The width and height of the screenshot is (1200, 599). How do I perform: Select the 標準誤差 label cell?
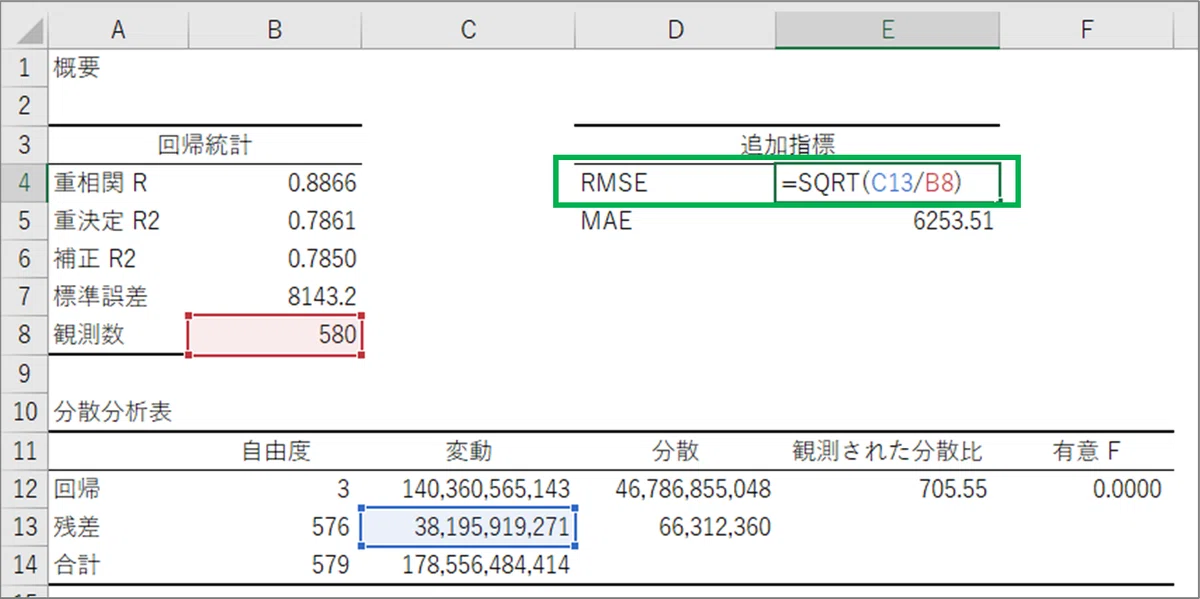117,296
